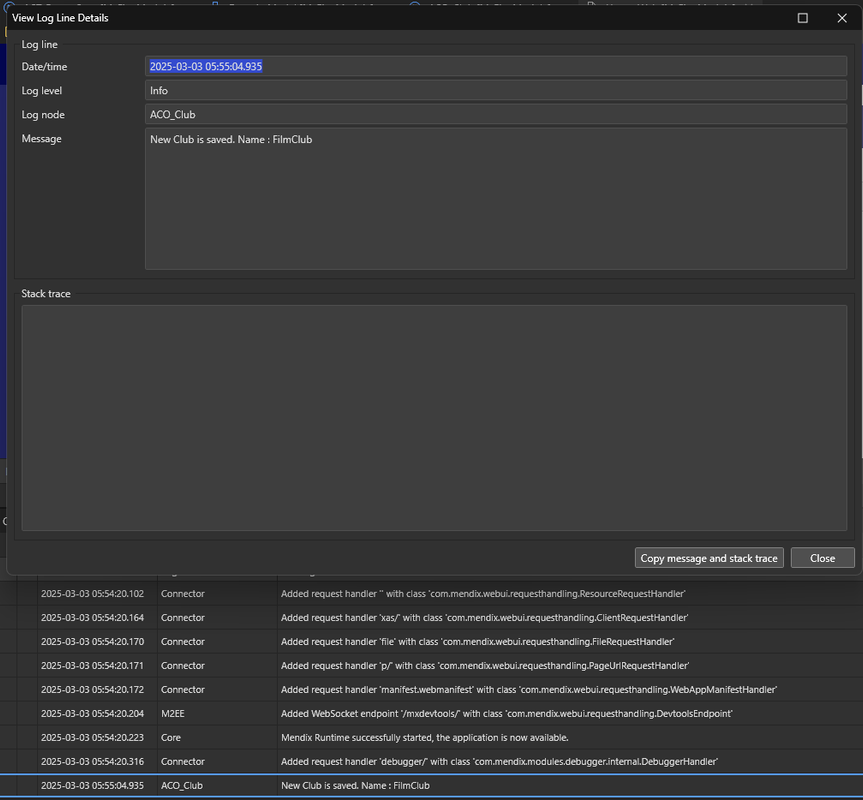This screenshot has width=863, height=800.
Task: Select timestamp 2025-03-03 05:54:20.172
Action: point(92,689)
